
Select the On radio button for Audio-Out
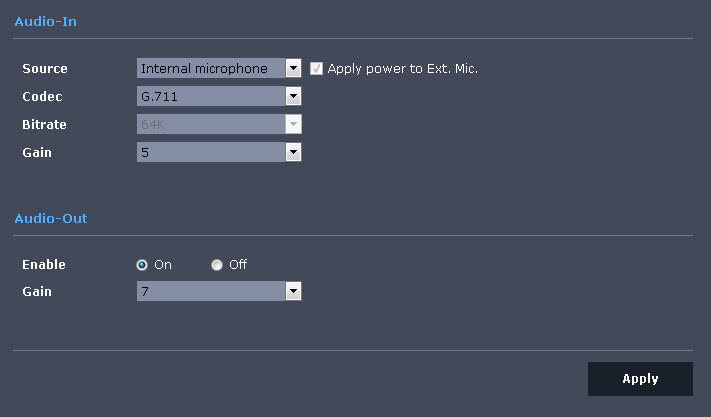[142, 265]
